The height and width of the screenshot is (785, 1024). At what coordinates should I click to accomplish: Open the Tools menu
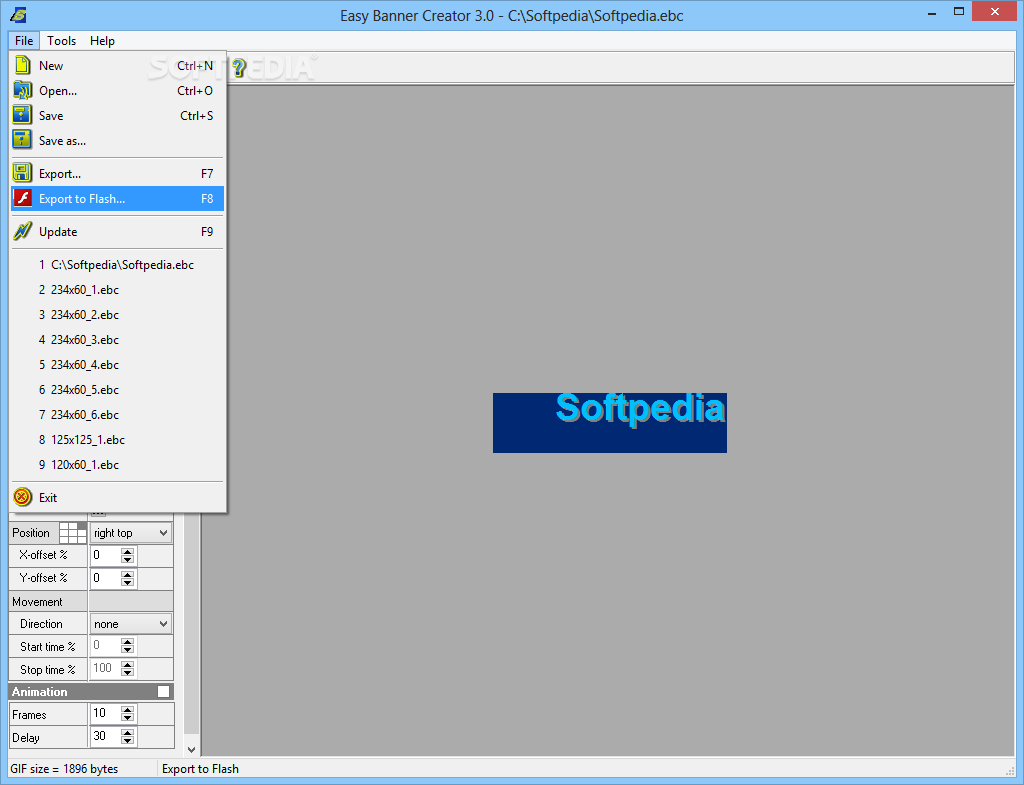click(61, 40)
